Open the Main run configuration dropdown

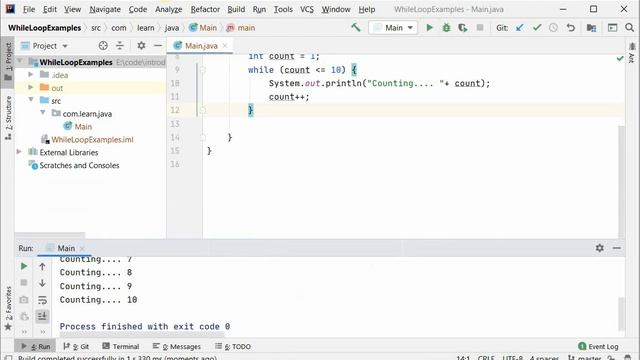[393, 27]
